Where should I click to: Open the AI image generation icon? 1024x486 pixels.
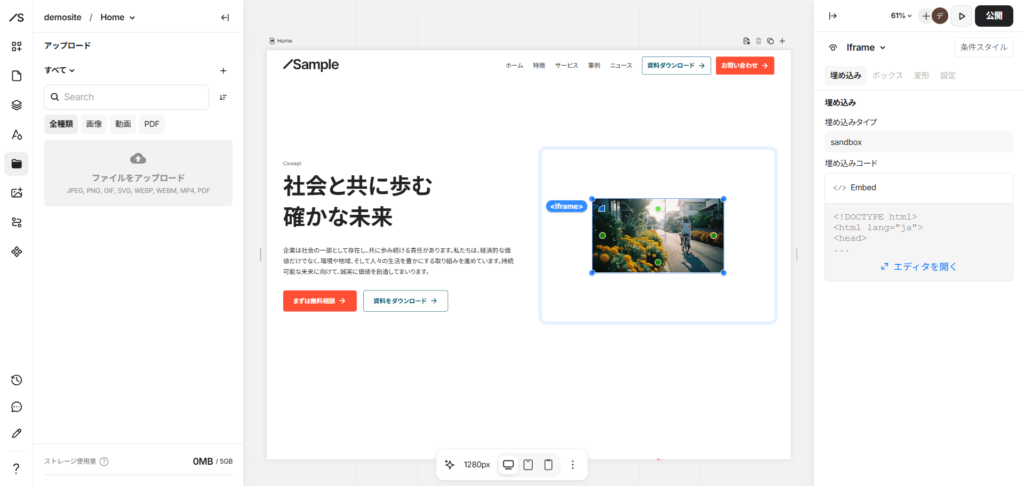pyautogui.click(x=16, y=193)
